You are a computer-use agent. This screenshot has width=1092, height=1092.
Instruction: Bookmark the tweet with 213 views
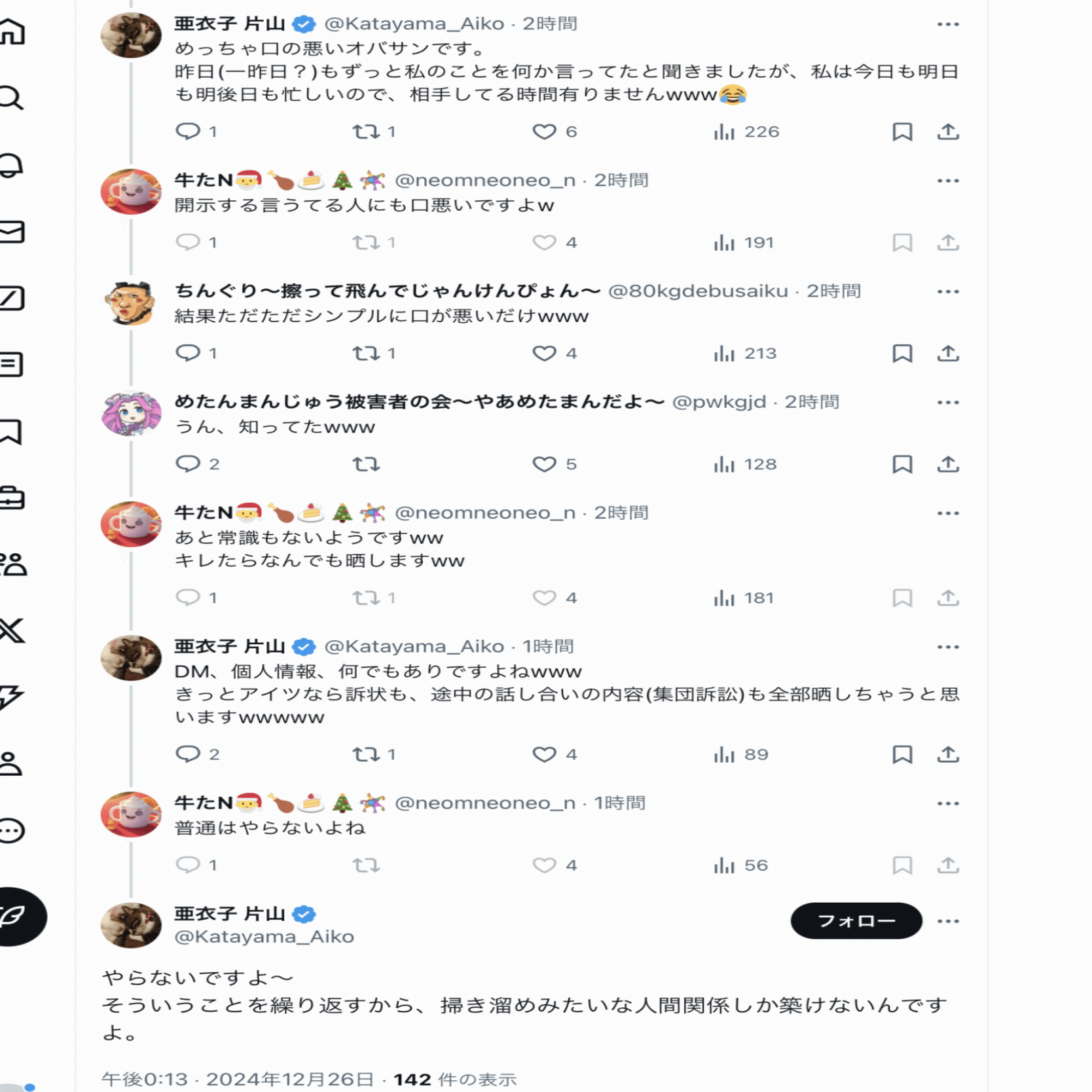pyautogui.click(x=902, y=354)
